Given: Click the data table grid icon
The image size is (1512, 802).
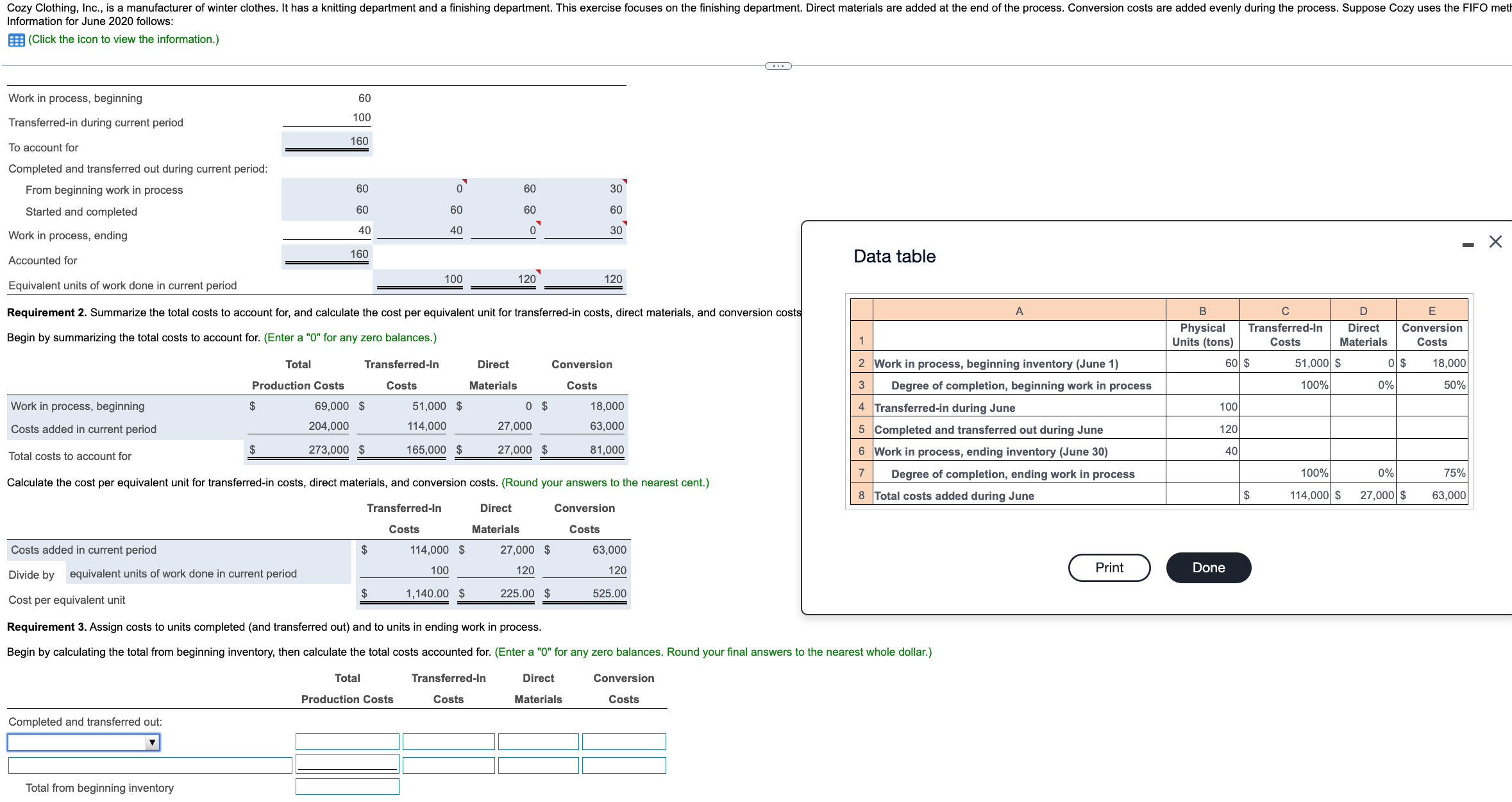Looking at the screenshot, I should pyautogui.click(x=16, y=40).
